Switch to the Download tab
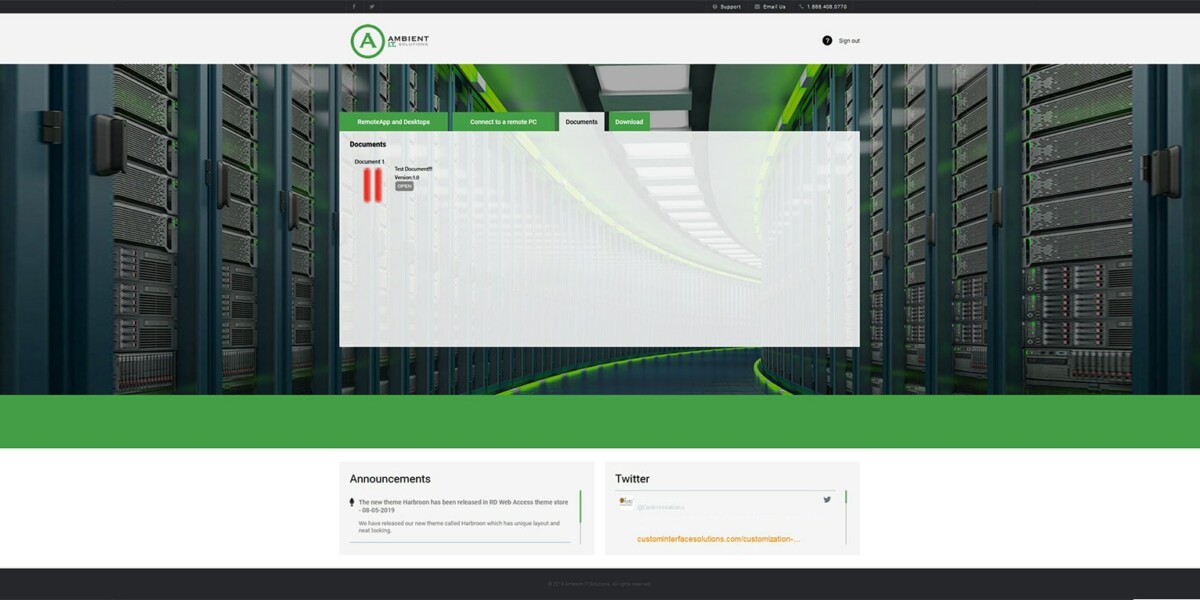Image resolution: width=1200 pixels, height=600 pixels. click(629, 121)
